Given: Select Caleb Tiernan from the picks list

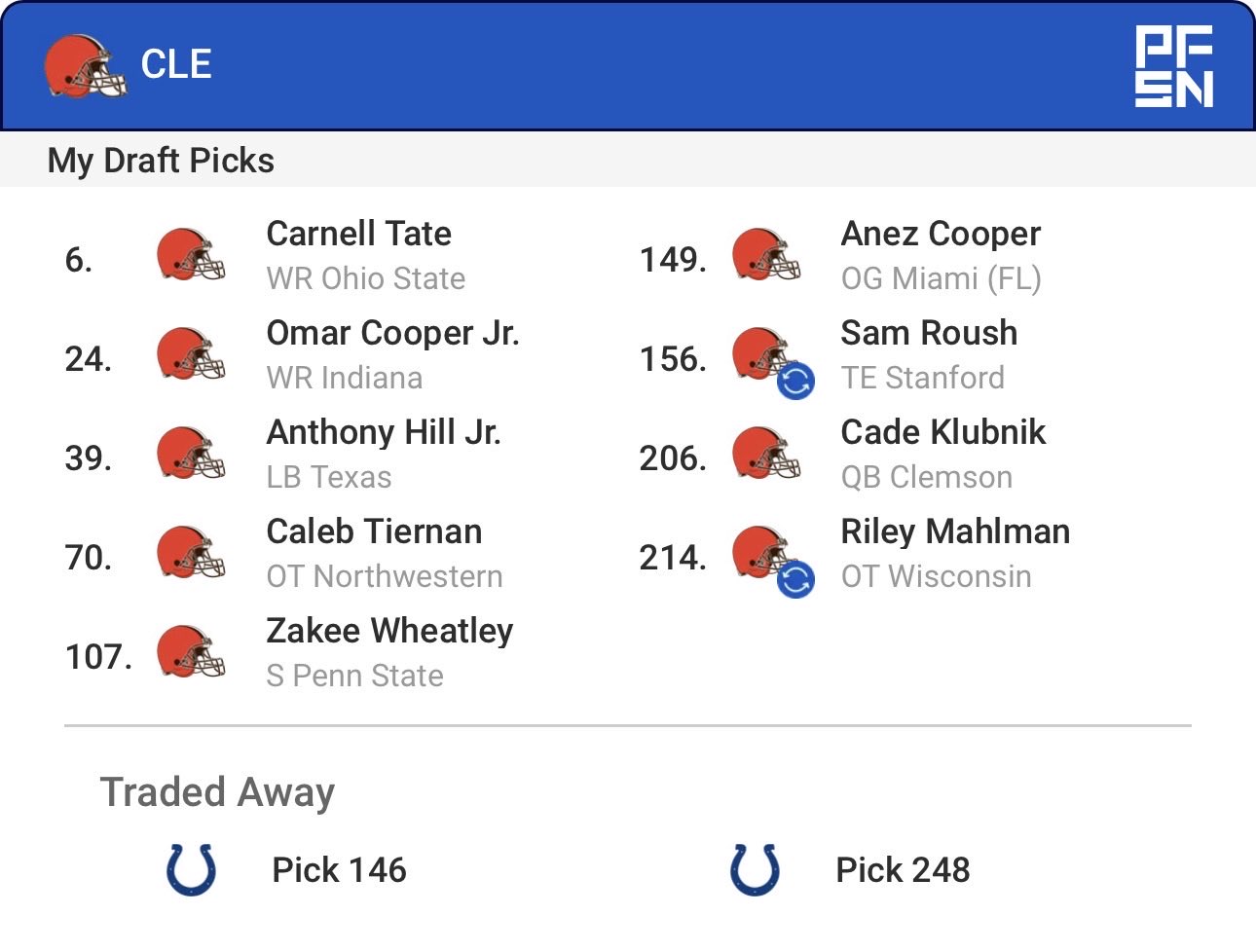Looking at the screenshot, I should (374, 532).
